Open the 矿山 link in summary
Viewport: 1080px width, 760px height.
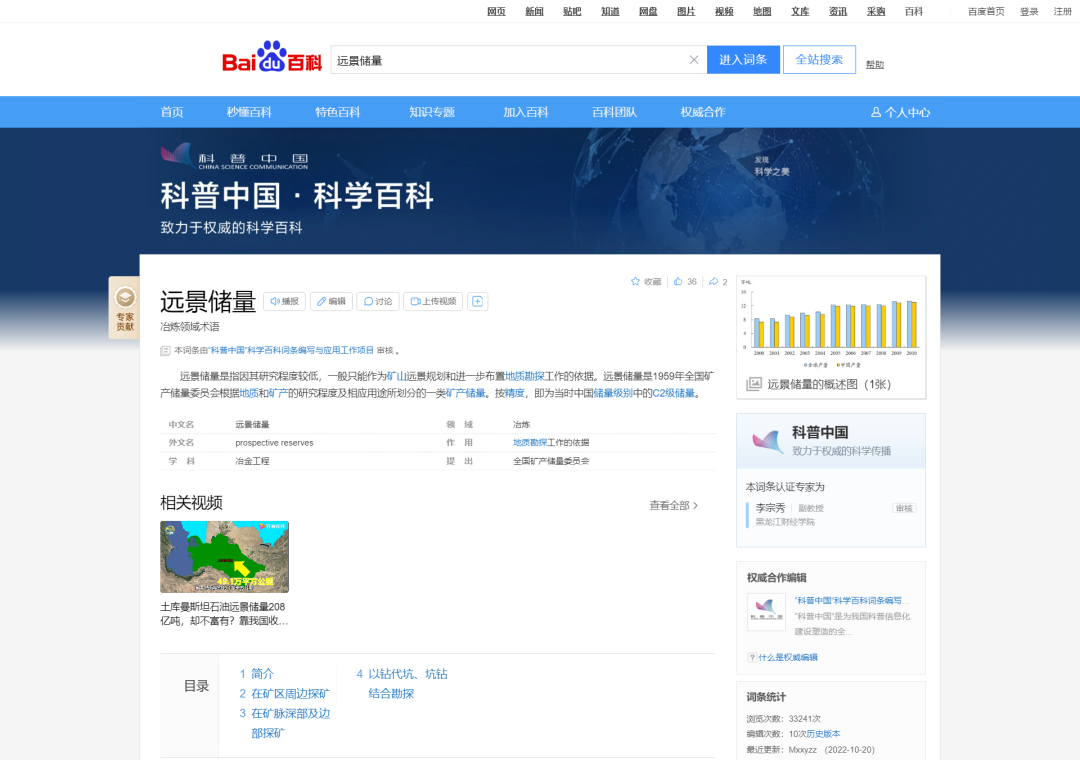[x=396, y=376]
